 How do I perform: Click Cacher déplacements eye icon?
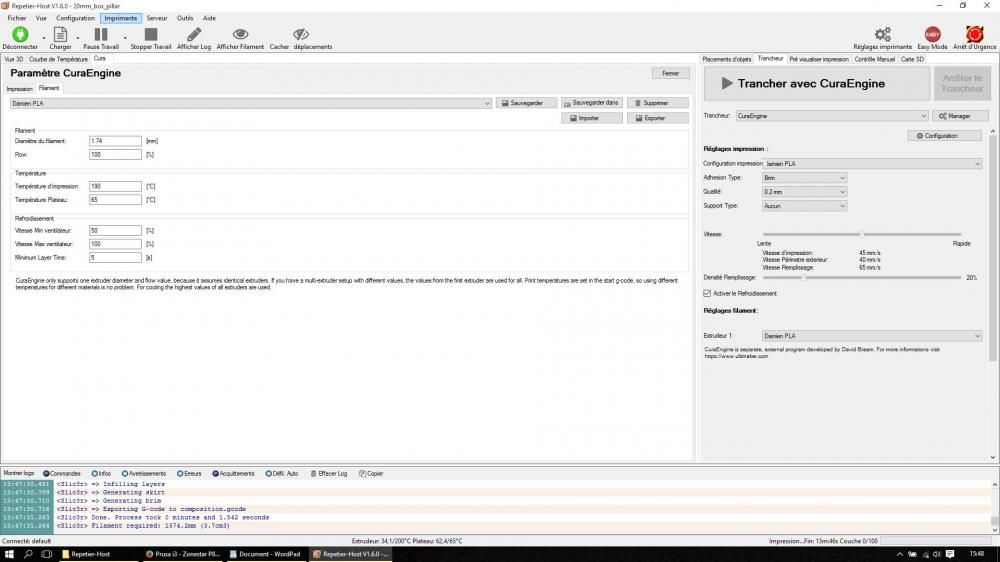300,34
